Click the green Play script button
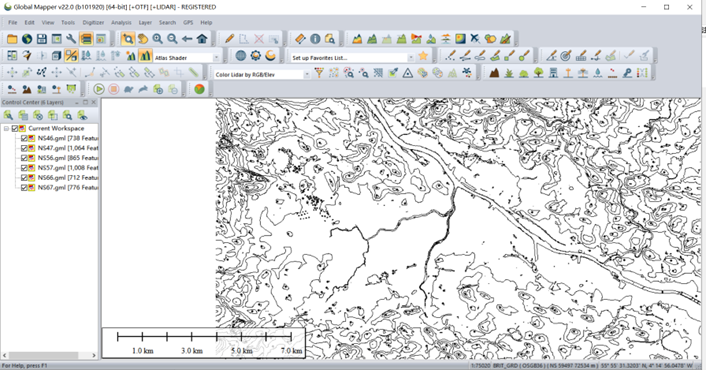 (99, 89)
